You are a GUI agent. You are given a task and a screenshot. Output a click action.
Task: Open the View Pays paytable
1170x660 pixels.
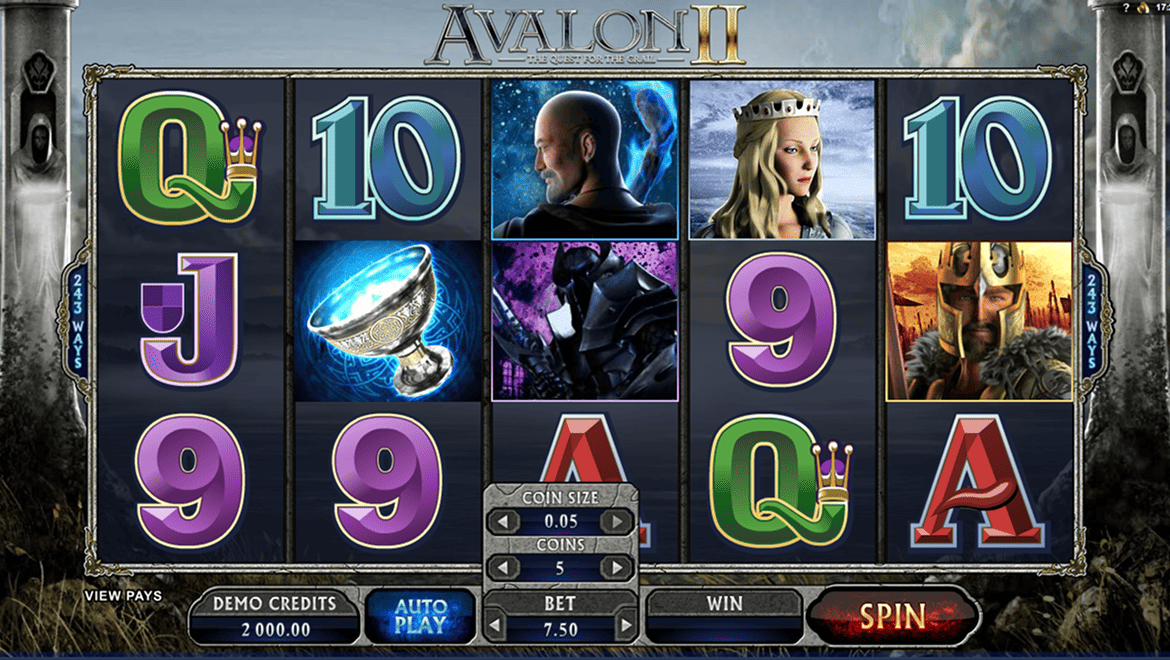coord(123,596)
